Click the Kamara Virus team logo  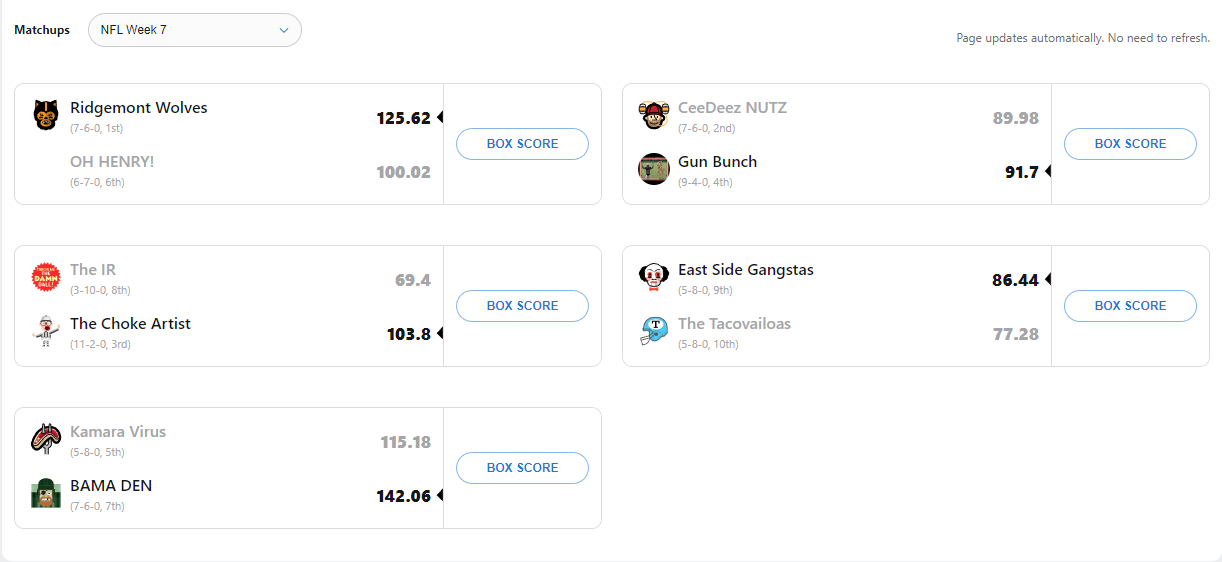pos(46,439)
